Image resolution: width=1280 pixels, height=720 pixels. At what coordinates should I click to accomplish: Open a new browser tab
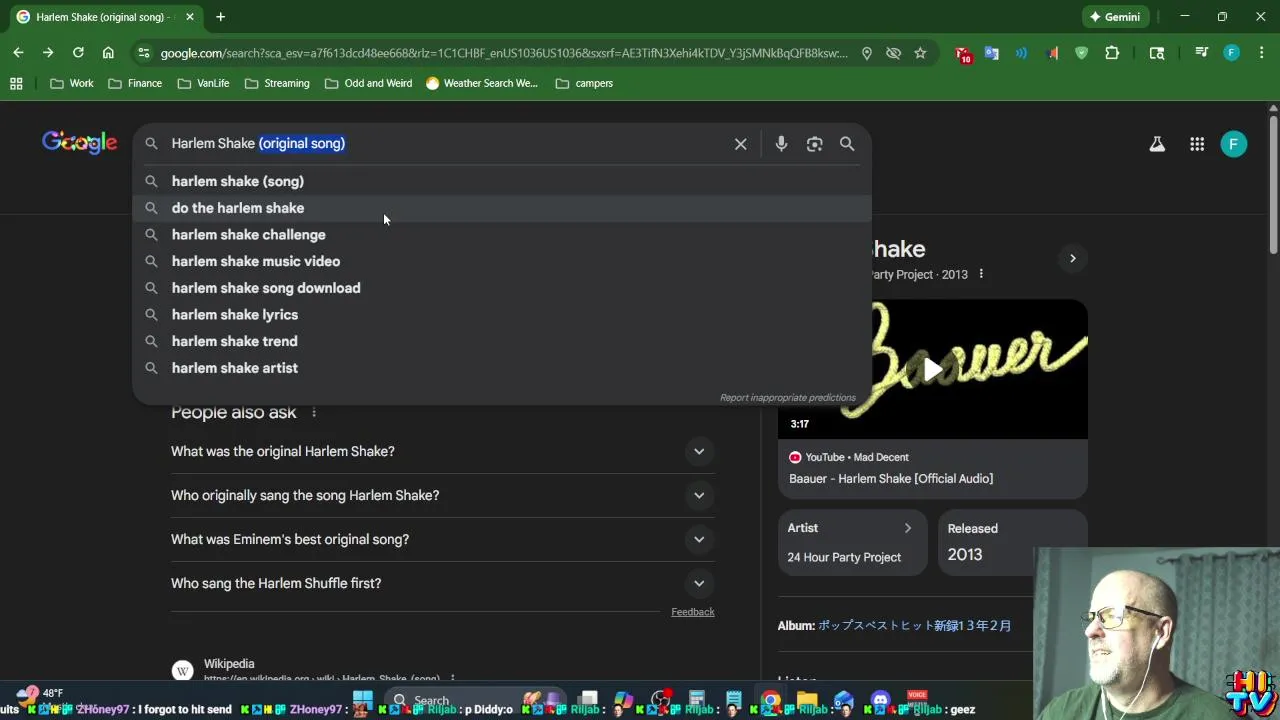[x=220, y=17]
